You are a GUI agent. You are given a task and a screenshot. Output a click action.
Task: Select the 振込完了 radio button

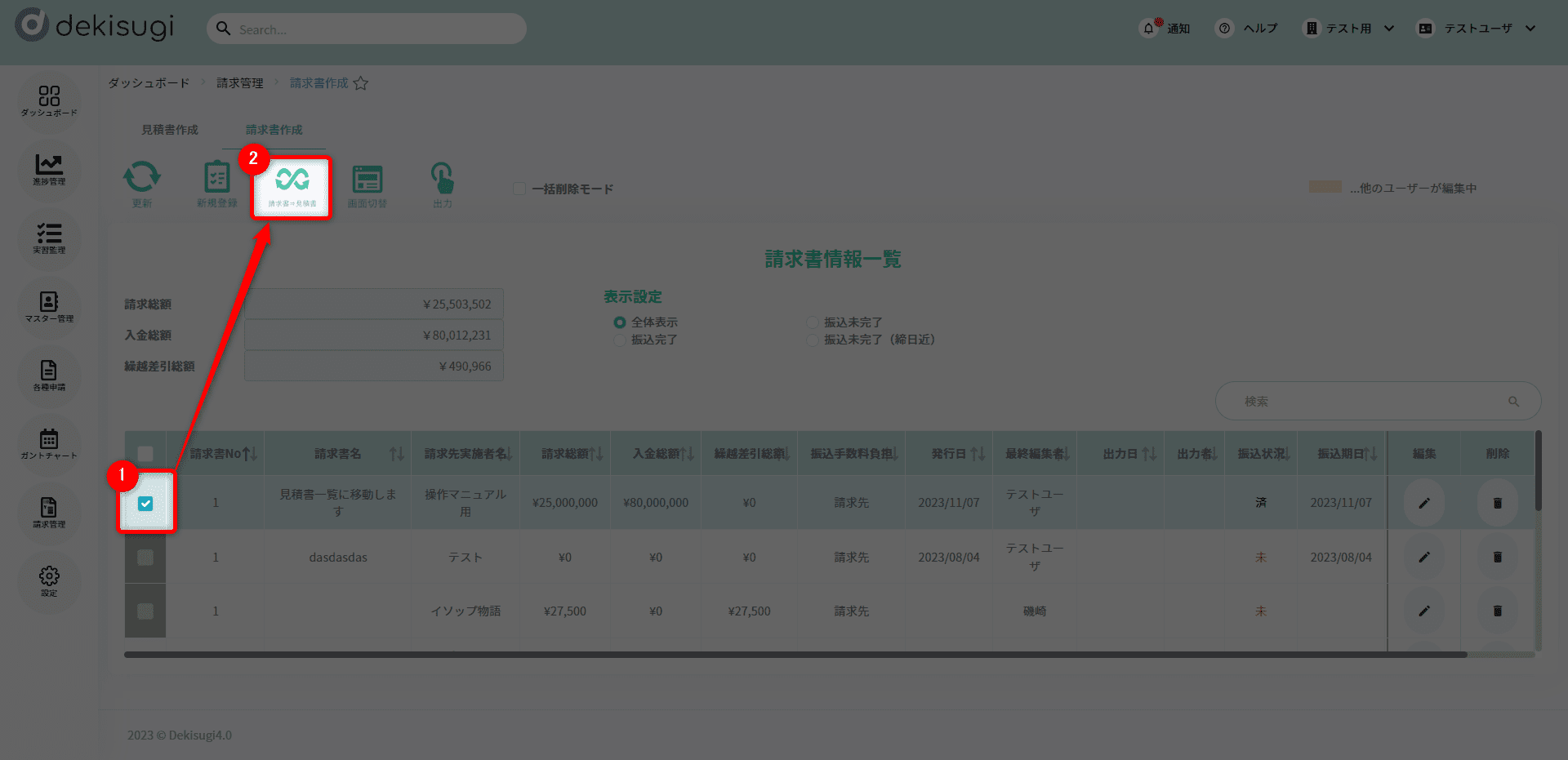[x=620, y=340]
